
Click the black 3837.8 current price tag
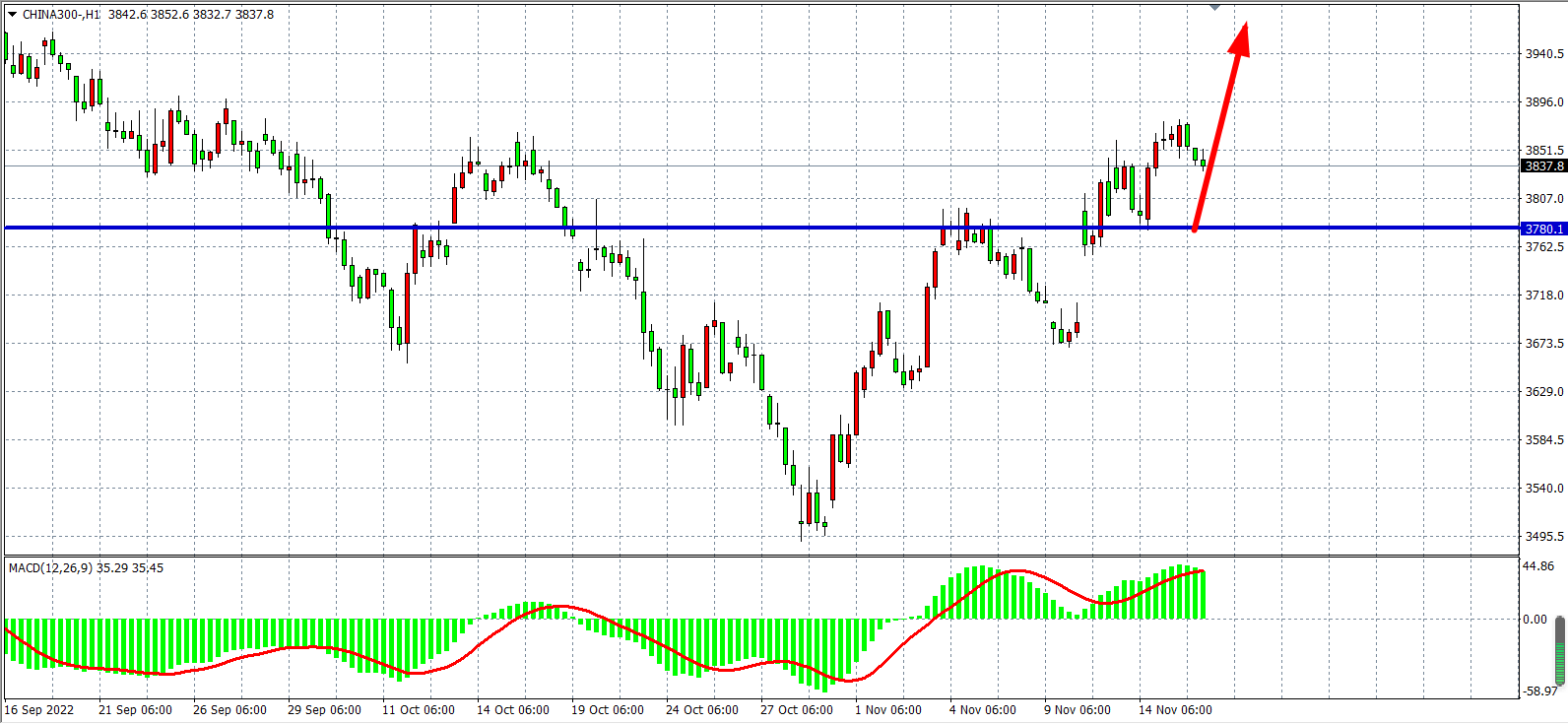(x=1543, y=166)
